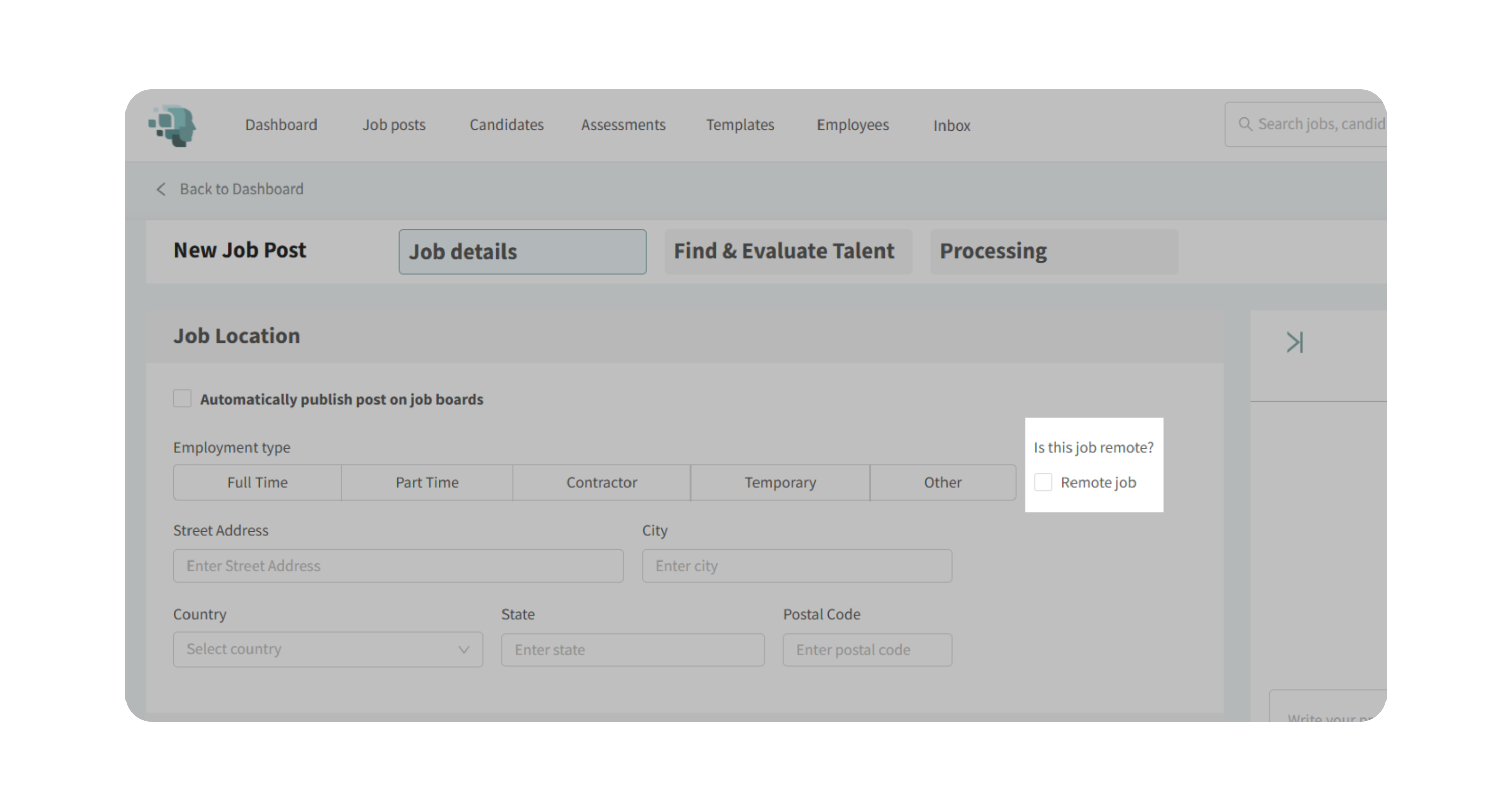Go to Assessments in navigation

click(623, 125)
